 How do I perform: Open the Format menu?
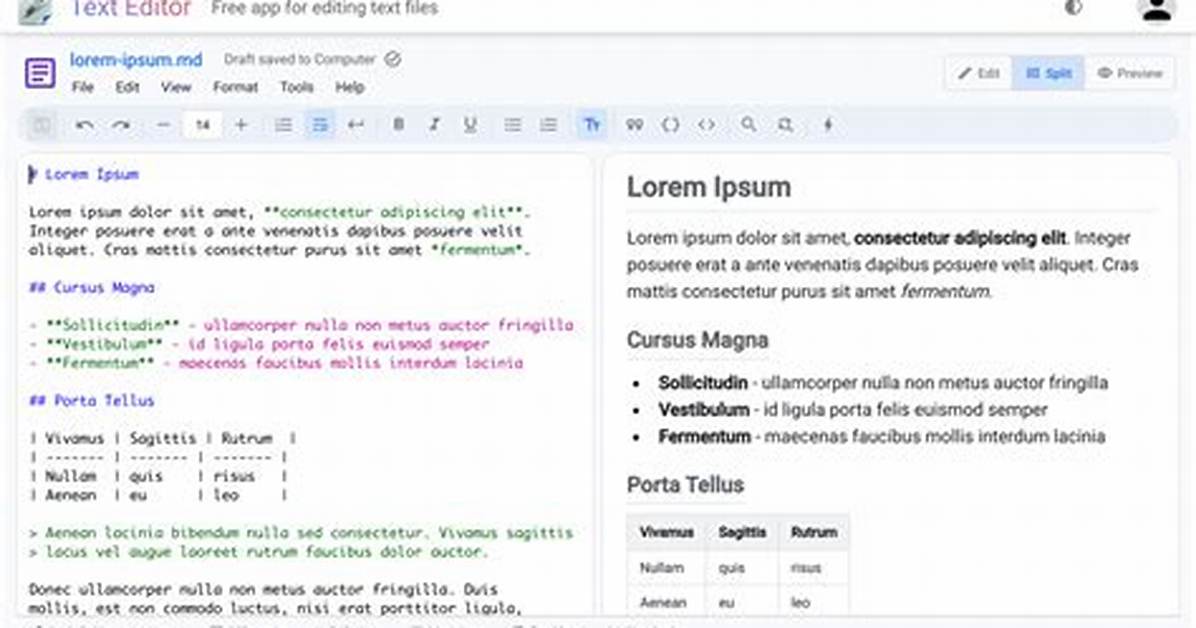tap(235, 88)
